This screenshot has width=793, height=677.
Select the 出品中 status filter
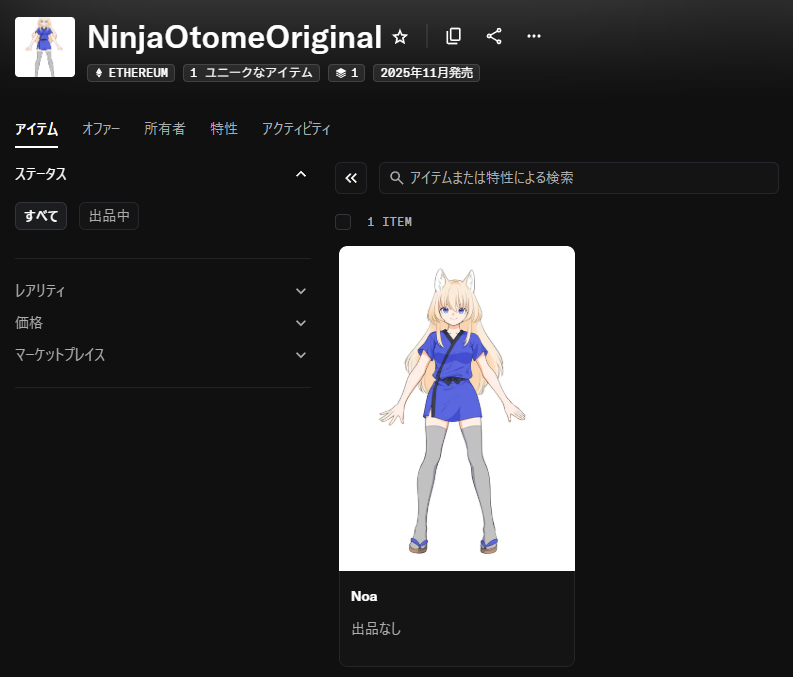[109, 216]
